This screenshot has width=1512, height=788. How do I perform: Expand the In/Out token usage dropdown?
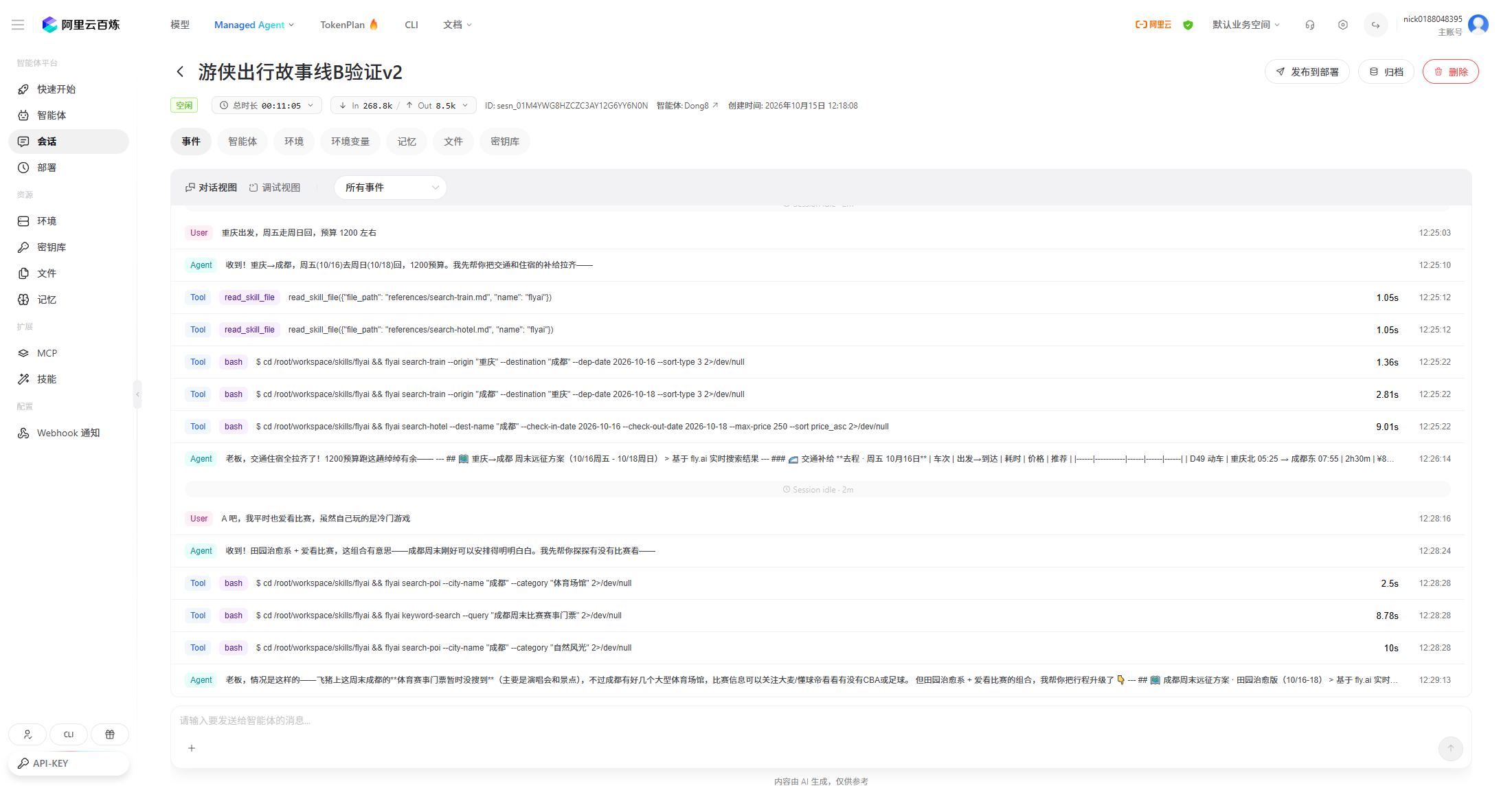pyautogui.click(x=403, y=105)
